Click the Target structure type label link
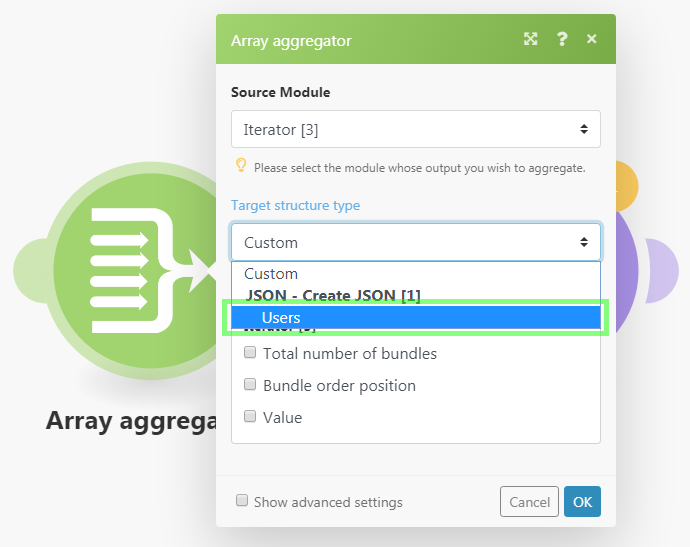690x547 pixels. (296, 205)
